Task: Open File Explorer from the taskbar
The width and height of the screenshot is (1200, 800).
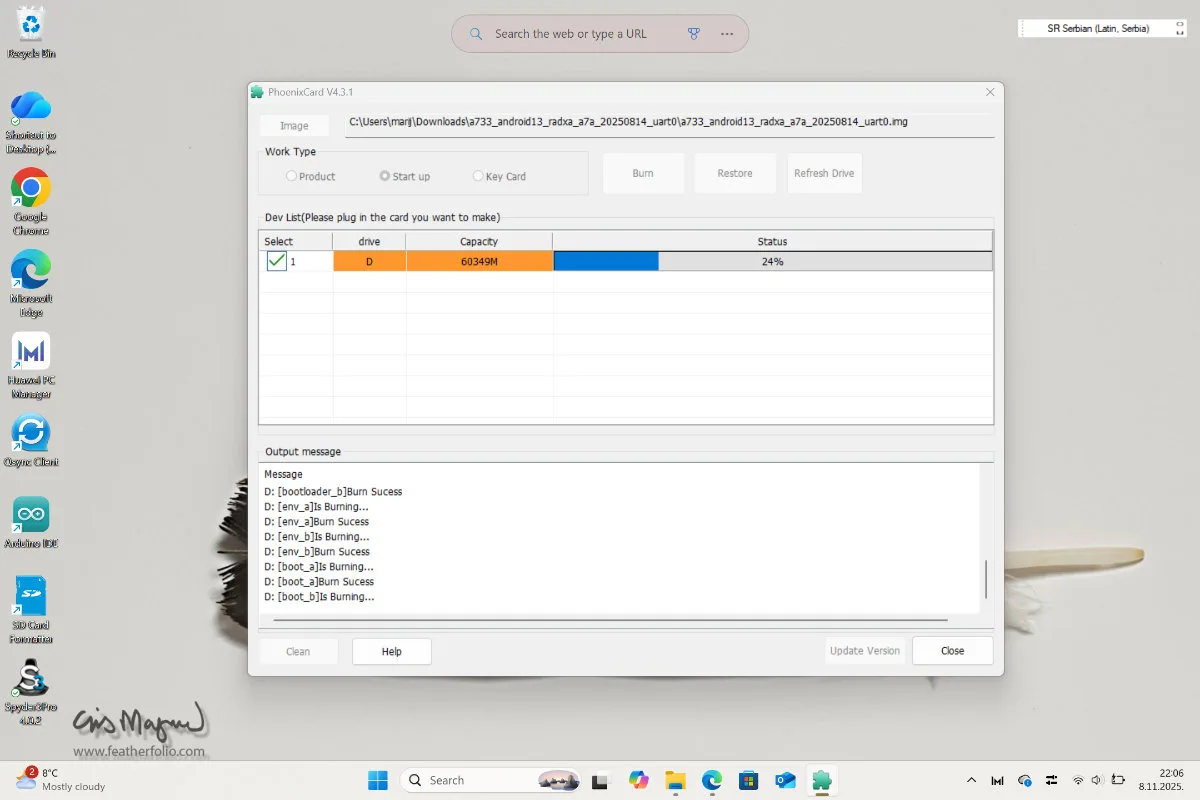Action: point(675,780)
